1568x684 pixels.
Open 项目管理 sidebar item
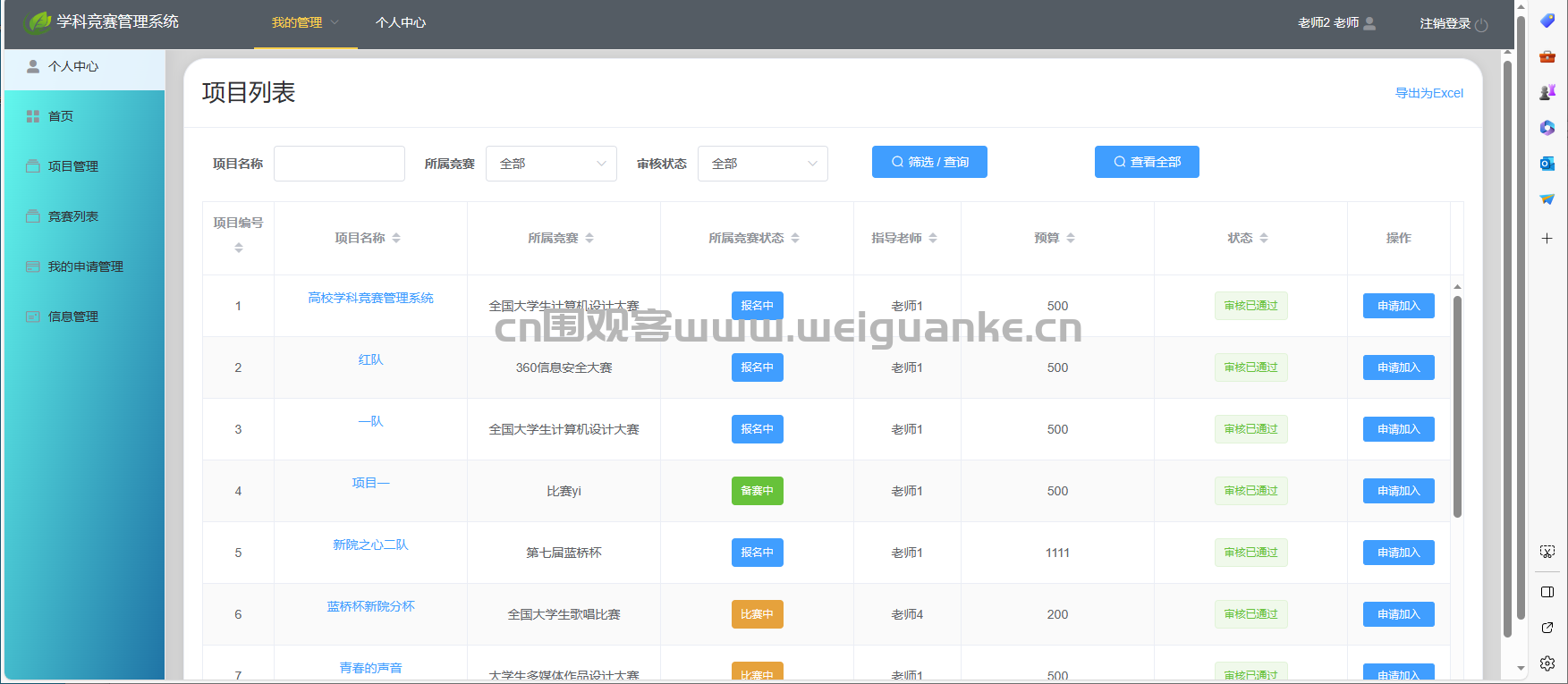point(84,166)
